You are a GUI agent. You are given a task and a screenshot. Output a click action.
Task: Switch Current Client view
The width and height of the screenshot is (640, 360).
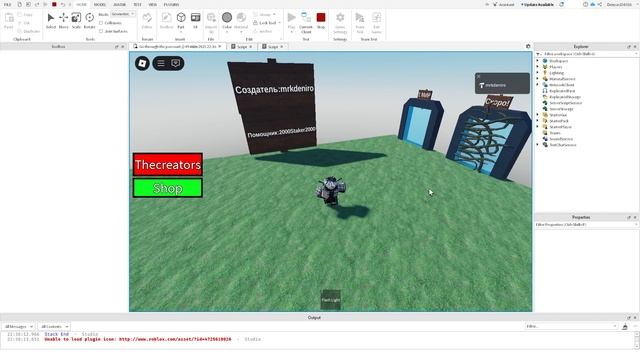click(306, 22)
